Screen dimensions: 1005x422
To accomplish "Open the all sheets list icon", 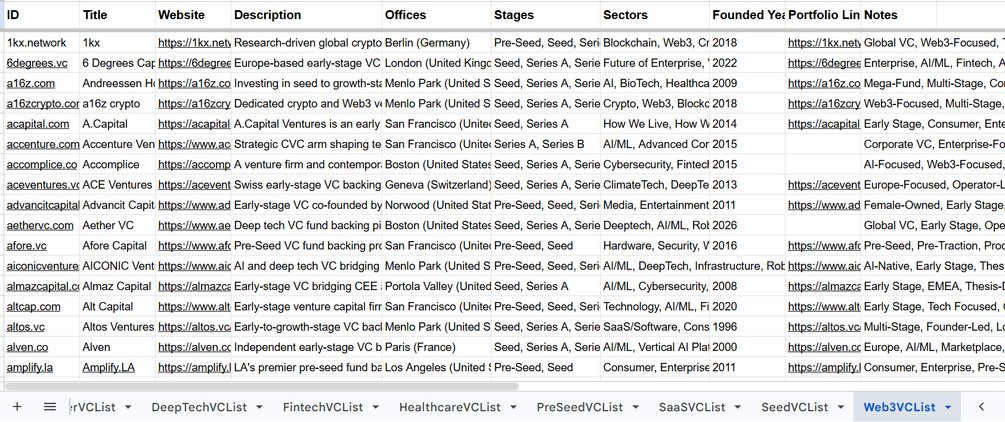I will point(50,407).
